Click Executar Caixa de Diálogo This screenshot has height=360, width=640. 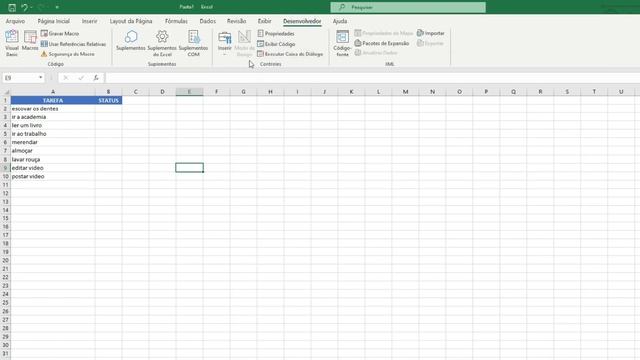click(290, 54)
